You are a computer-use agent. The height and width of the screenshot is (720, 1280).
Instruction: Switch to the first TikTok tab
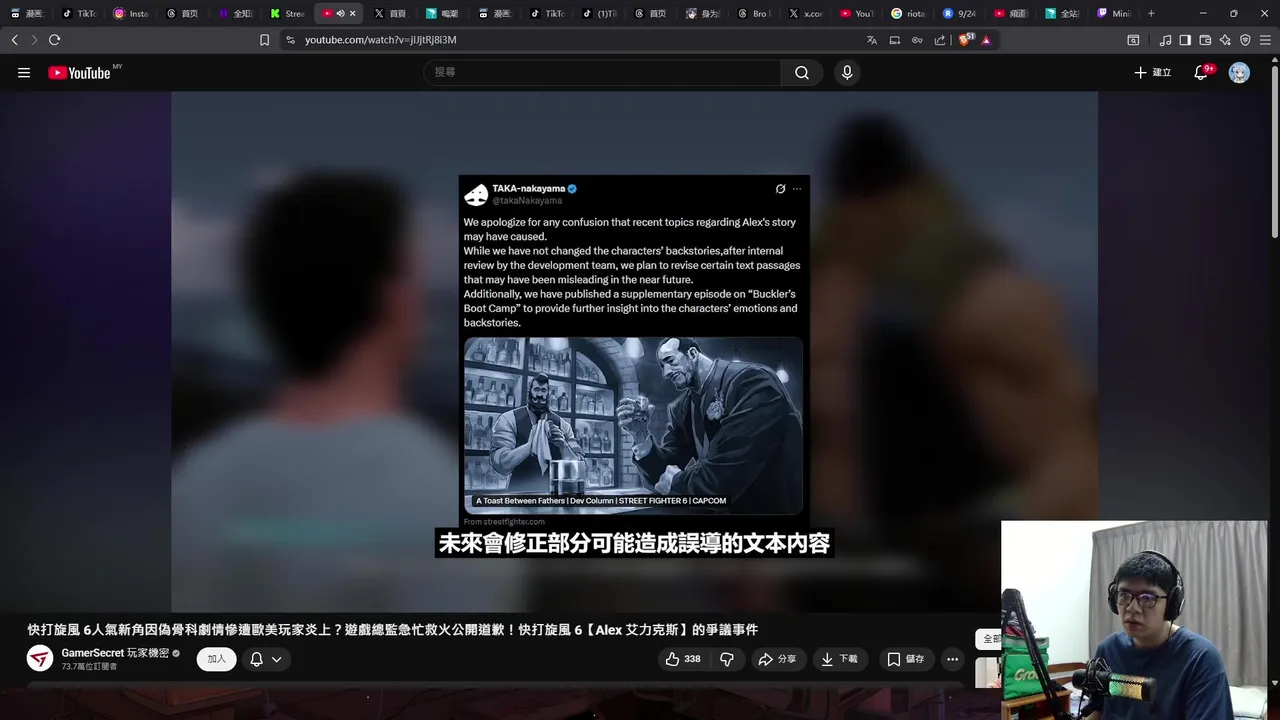click(x=79, y=14)
